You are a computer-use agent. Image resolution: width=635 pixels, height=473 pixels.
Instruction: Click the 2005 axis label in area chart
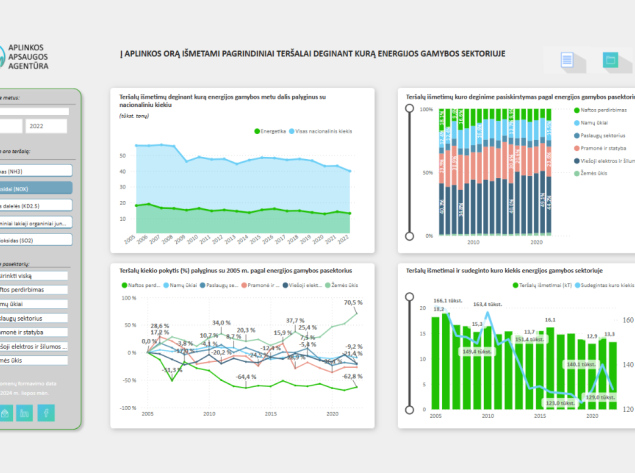point(129,239)
